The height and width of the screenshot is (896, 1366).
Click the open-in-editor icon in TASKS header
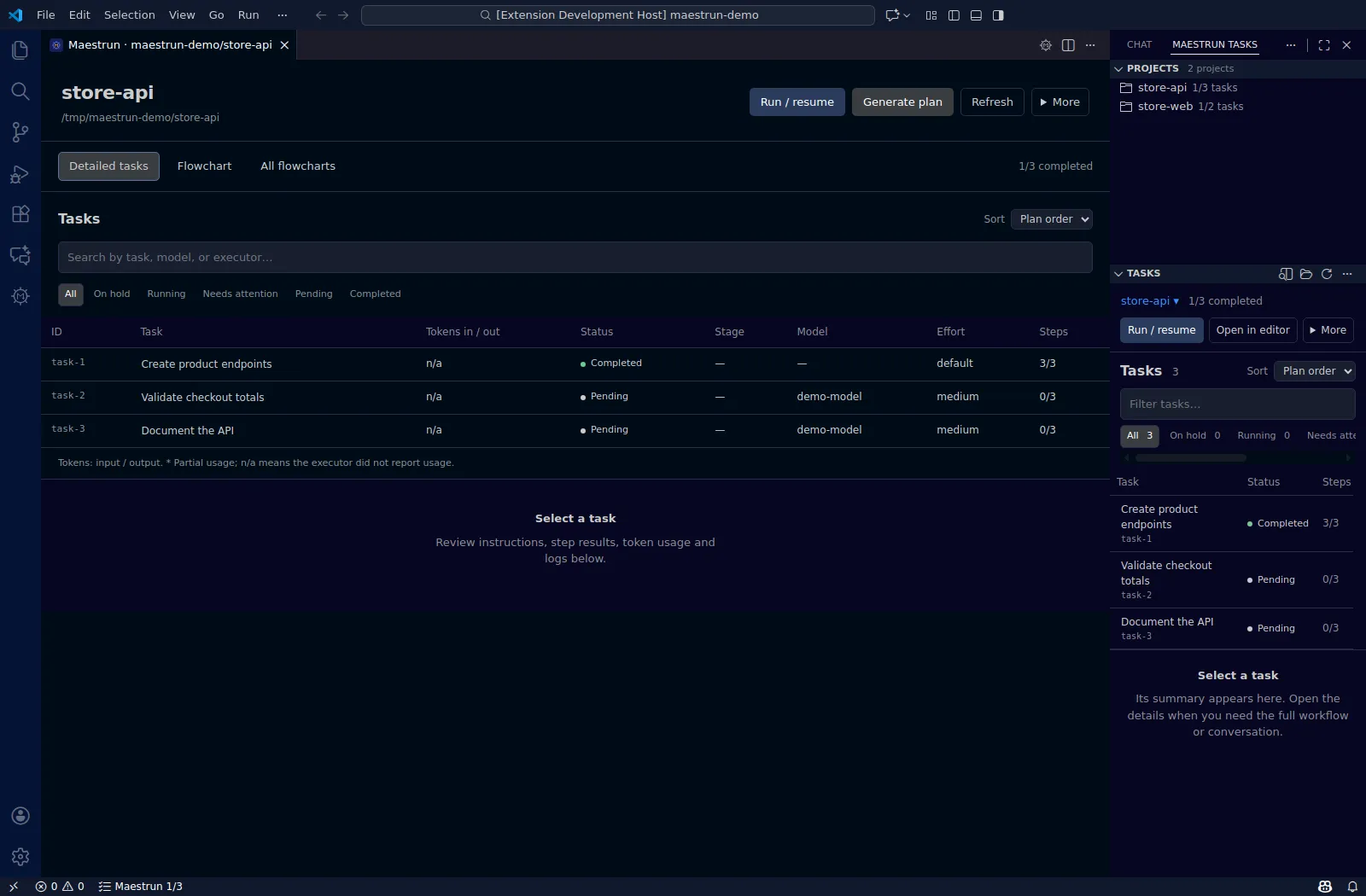pyautogui.click(x=1286, y=274)
